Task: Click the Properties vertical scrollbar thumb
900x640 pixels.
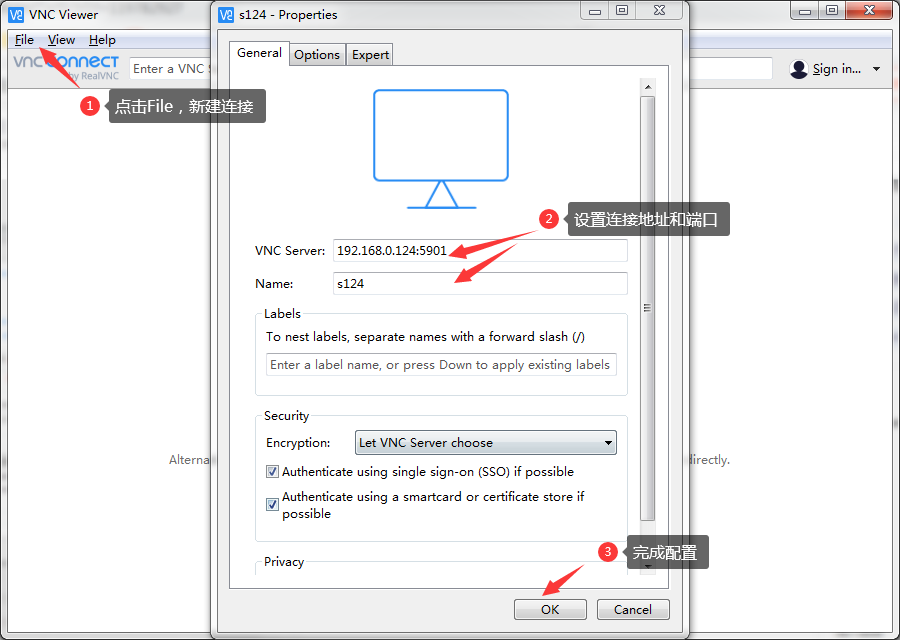Action: 648,309
